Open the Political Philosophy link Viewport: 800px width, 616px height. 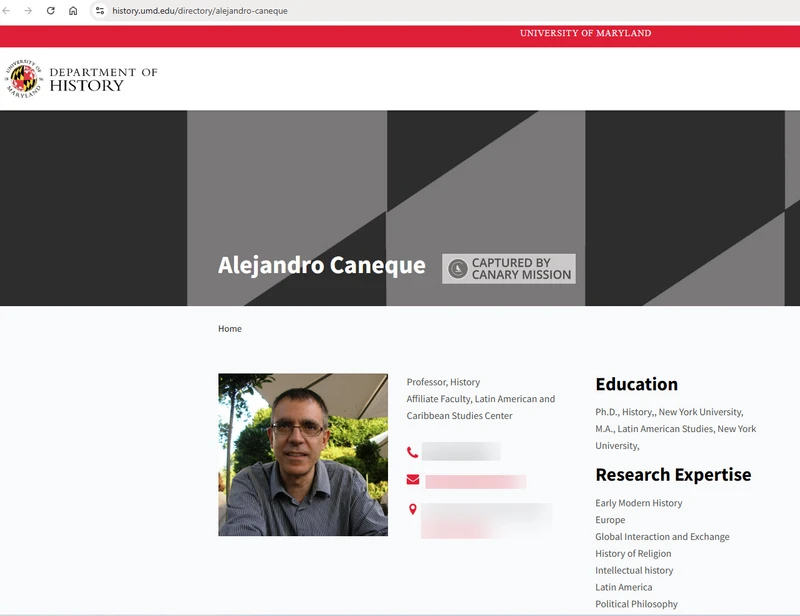636,604
